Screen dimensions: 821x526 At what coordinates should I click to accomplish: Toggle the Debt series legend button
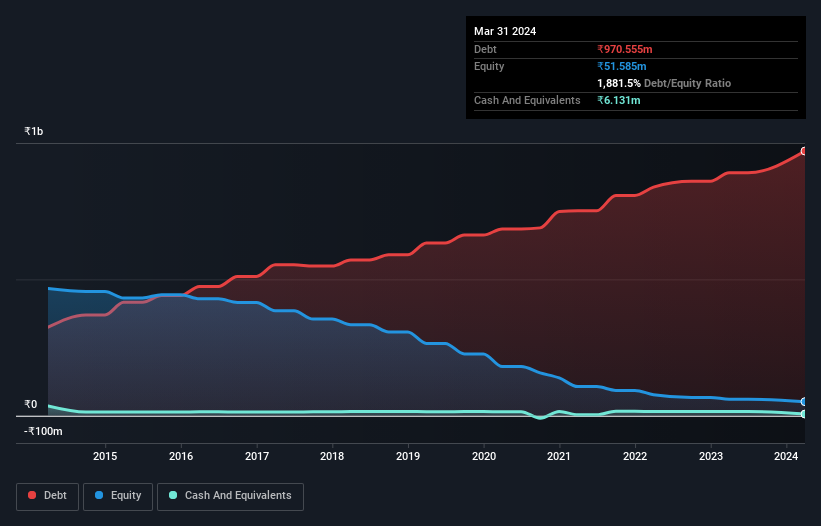point(48,496)
